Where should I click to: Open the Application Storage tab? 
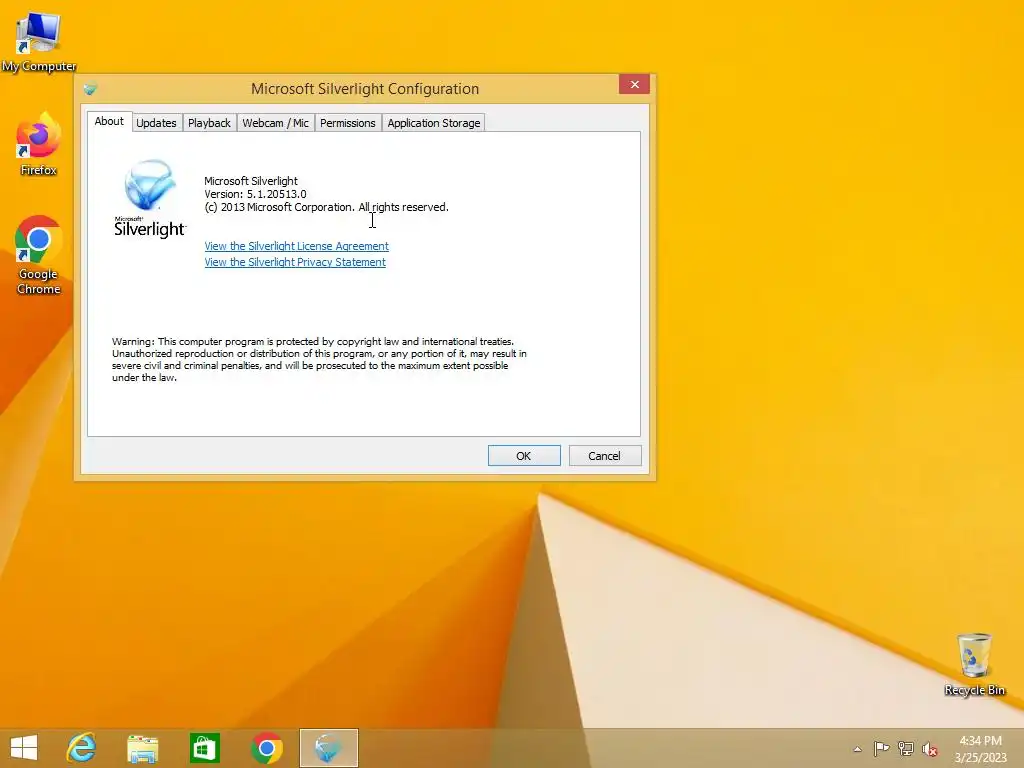[x=434, y=123]
